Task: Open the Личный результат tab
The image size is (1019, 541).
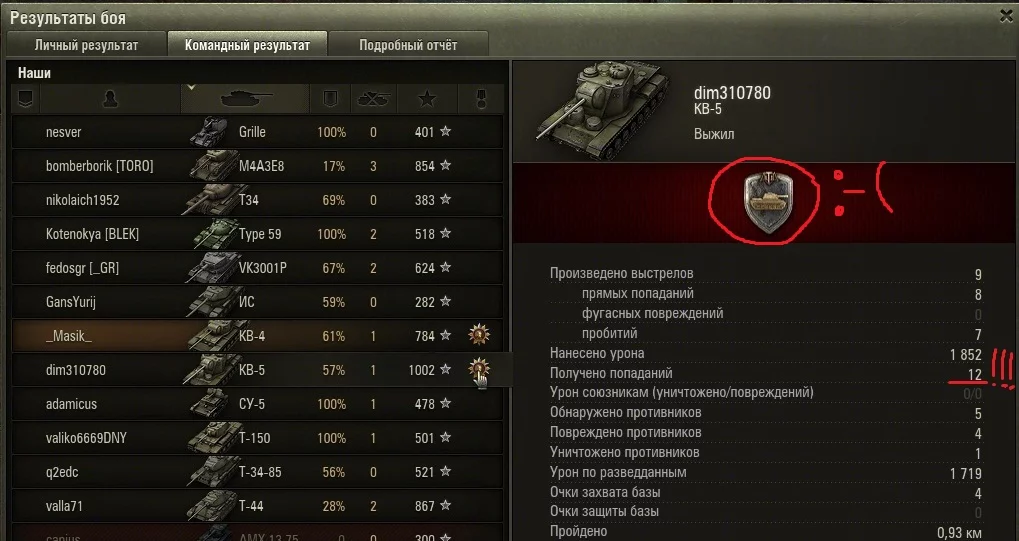Action: pyautogui.click(x=86, y=45)
